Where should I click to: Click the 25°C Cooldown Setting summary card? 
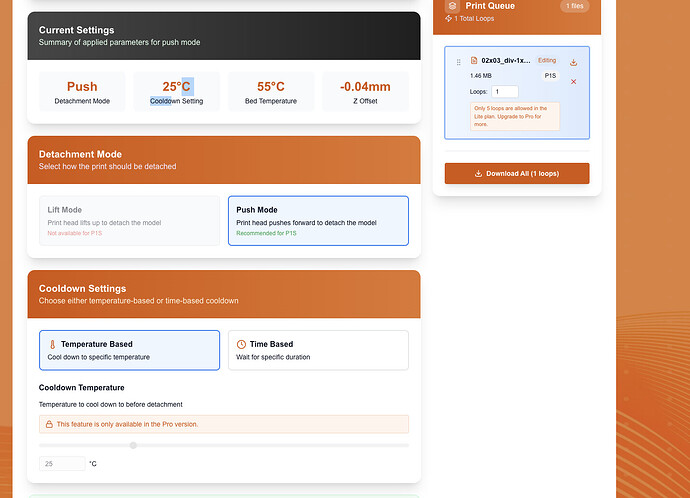point(176,92)
